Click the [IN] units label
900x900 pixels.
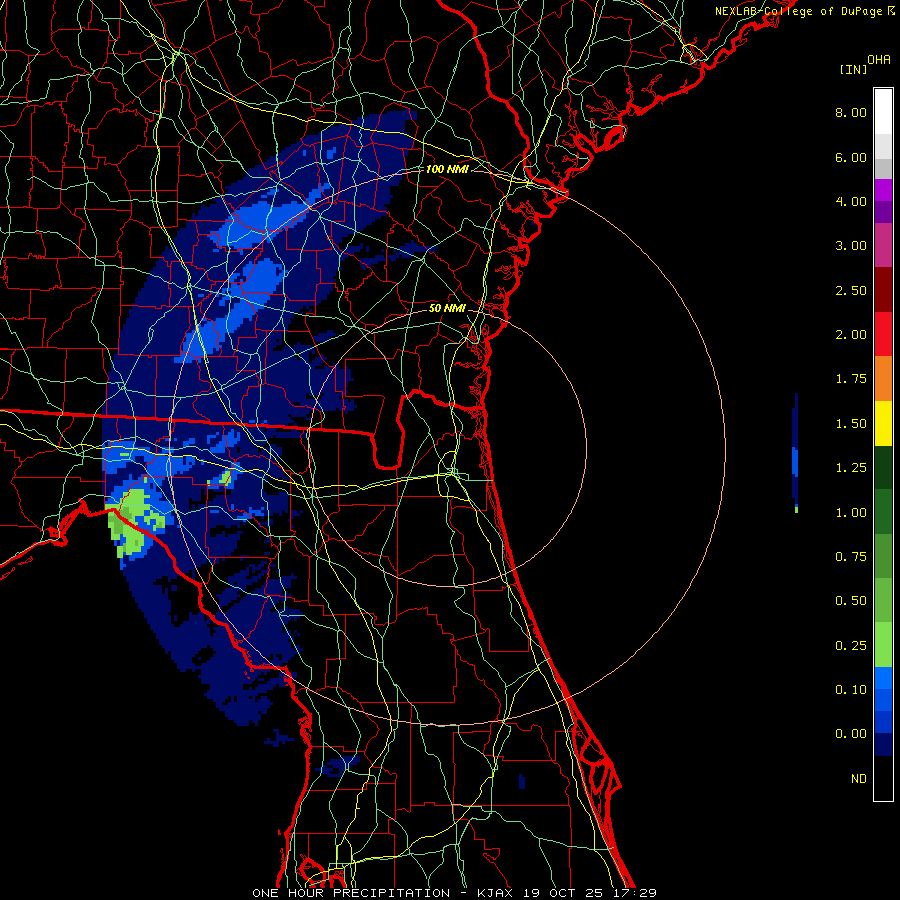pos(854,69)
